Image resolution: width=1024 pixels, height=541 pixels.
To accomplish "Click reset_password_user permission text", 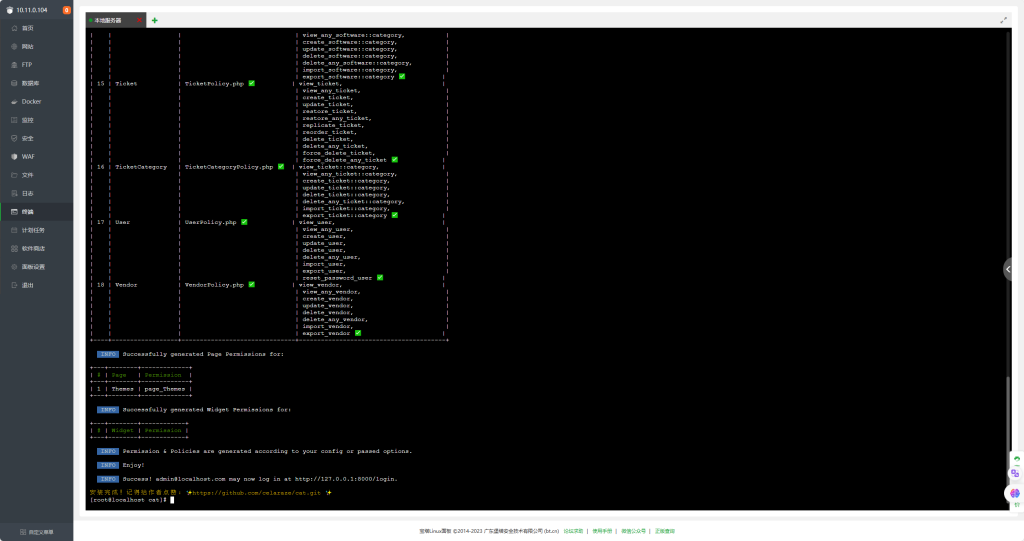I will pyautogui.click(x=337, y=278).
